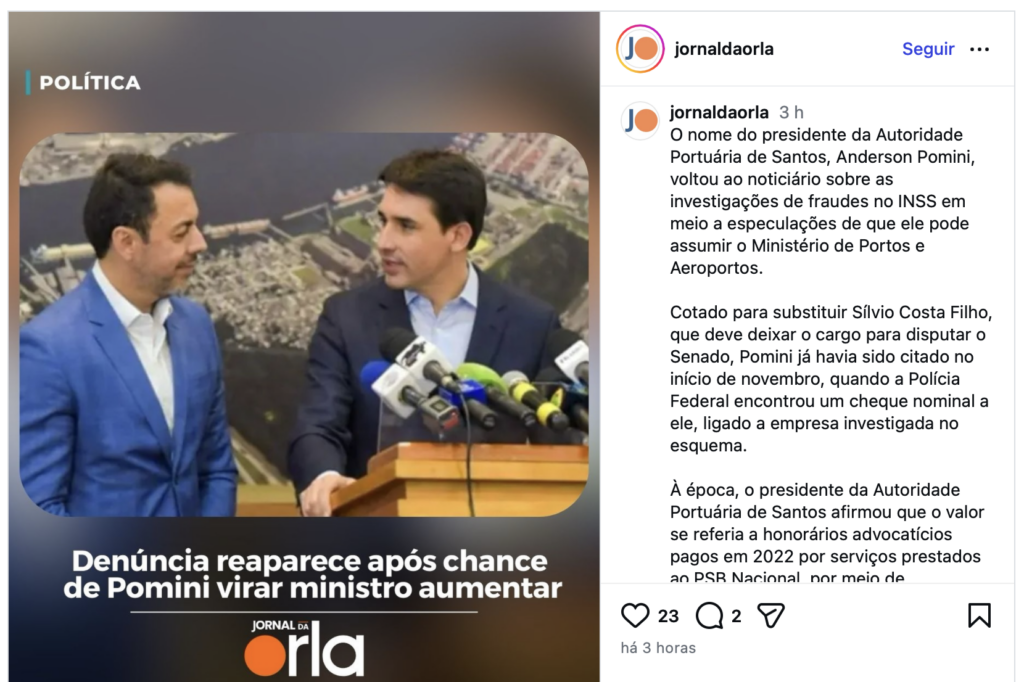Follow jornaldaorla with the Seguir button
This screenshot has width=1024, height=682.
928,49
